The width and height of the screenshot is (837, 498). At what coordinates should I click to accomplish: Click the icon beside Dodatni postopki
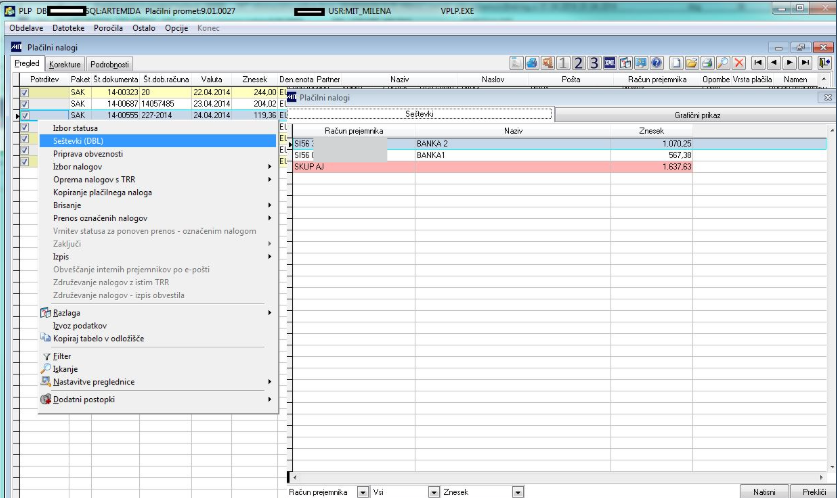46,399
